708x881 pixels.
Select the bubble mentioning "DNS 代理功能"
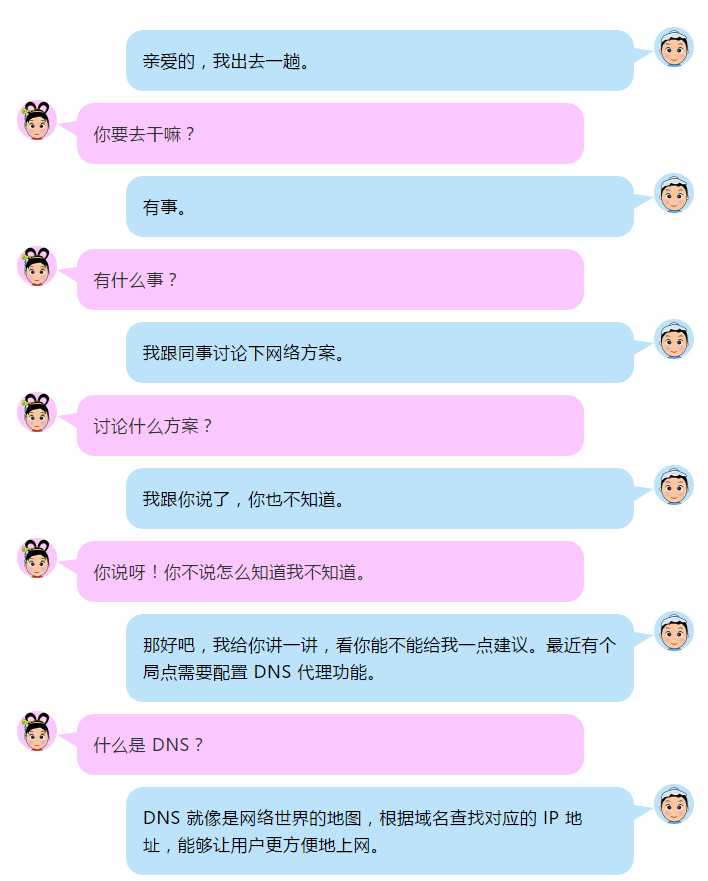[x=380, y=658]
